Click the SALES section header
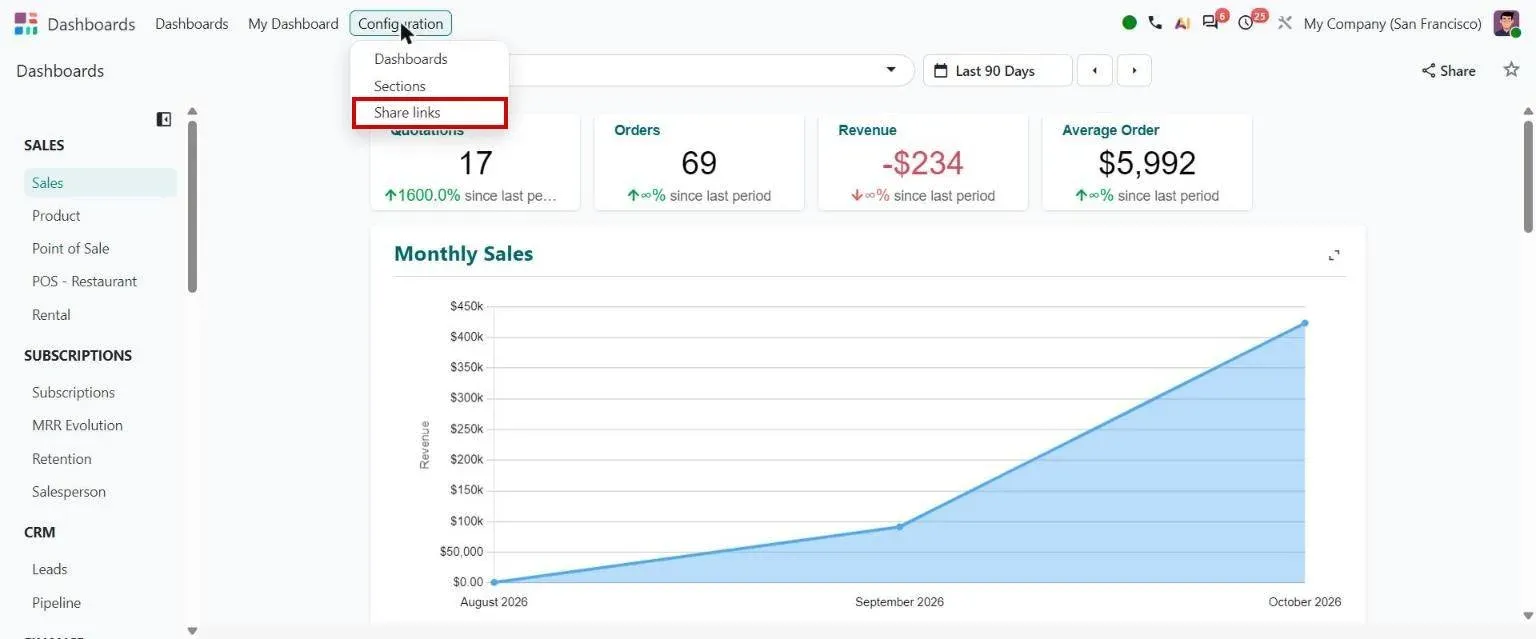Image resolution: width=1536 pixels, height=639 pixels. click(44, 146)
